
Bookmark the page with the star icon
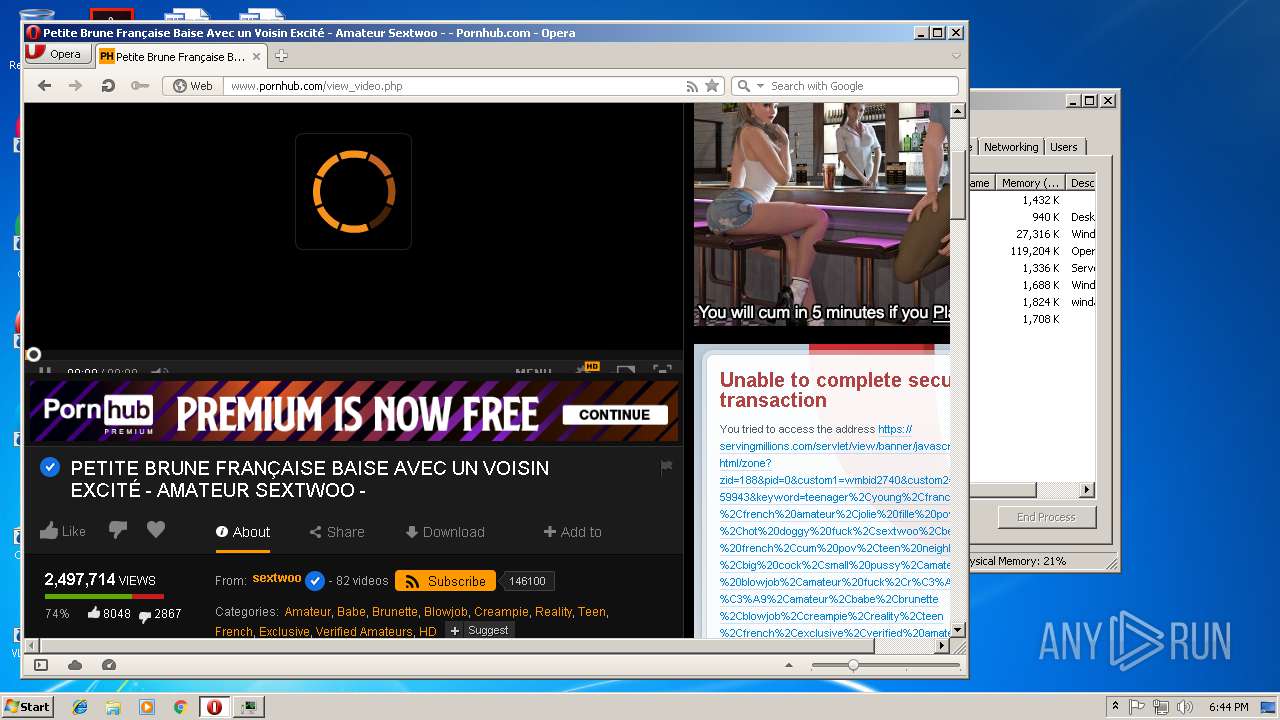712,86
